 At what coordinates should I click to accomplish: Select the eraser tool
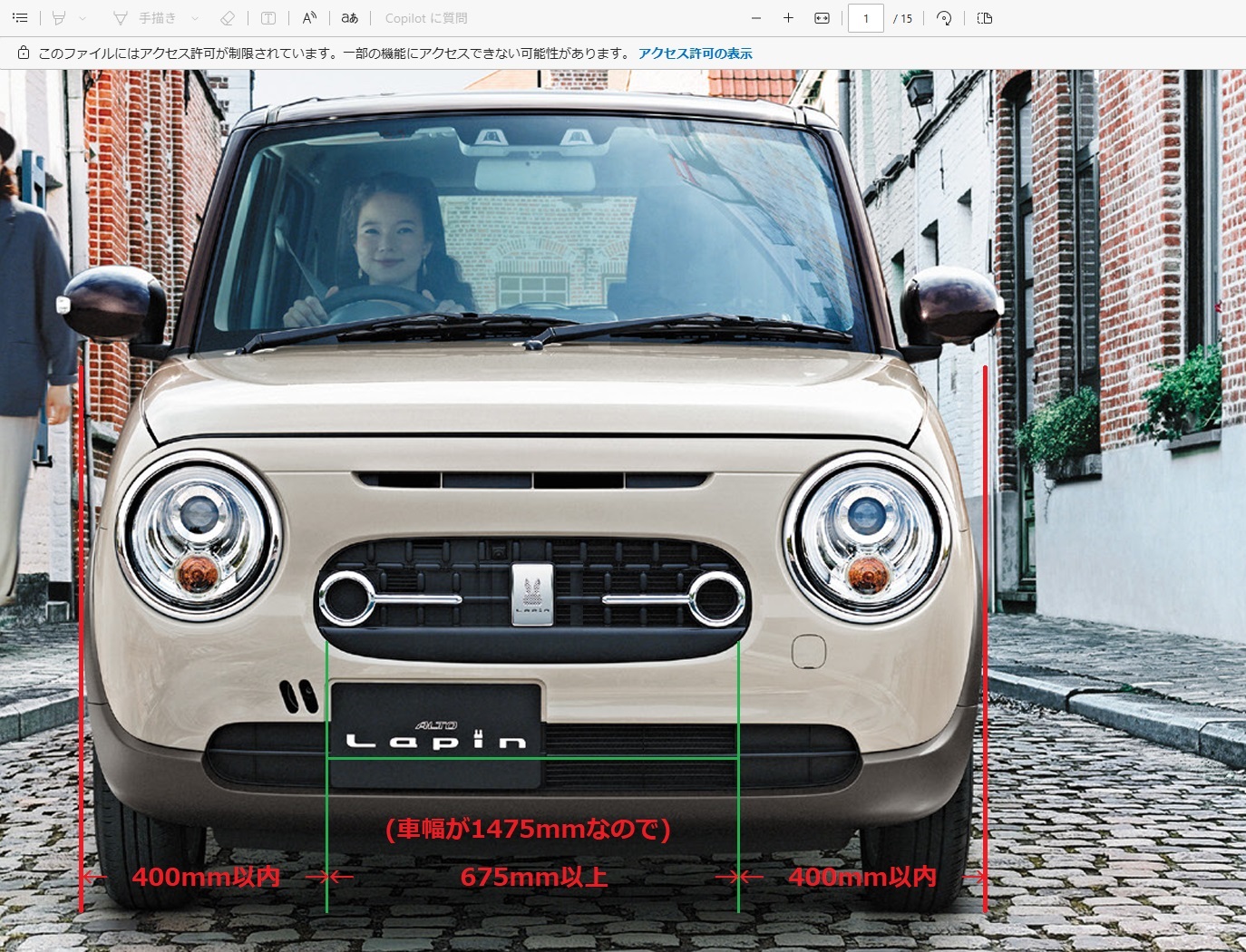[228, 18]
